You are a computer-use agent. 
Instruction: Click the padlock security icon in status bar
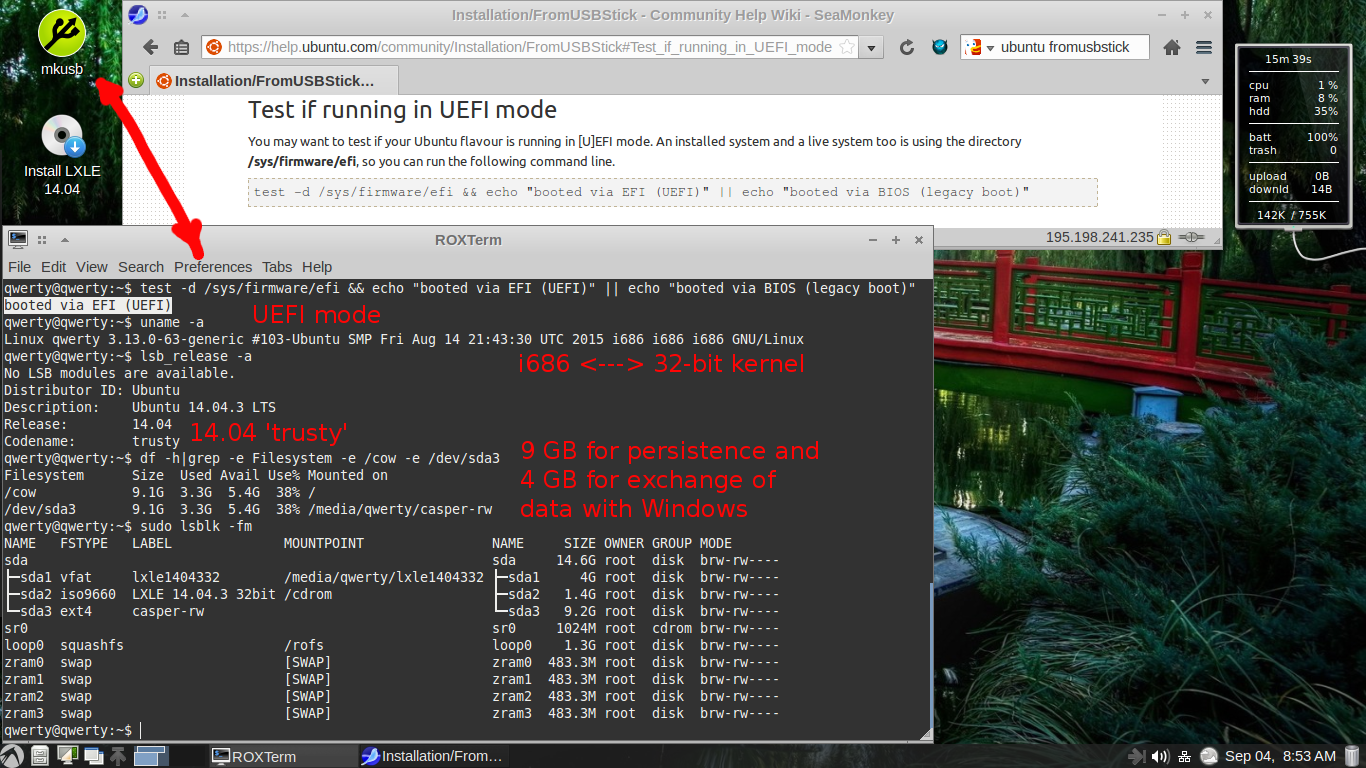pos(1164,238)
